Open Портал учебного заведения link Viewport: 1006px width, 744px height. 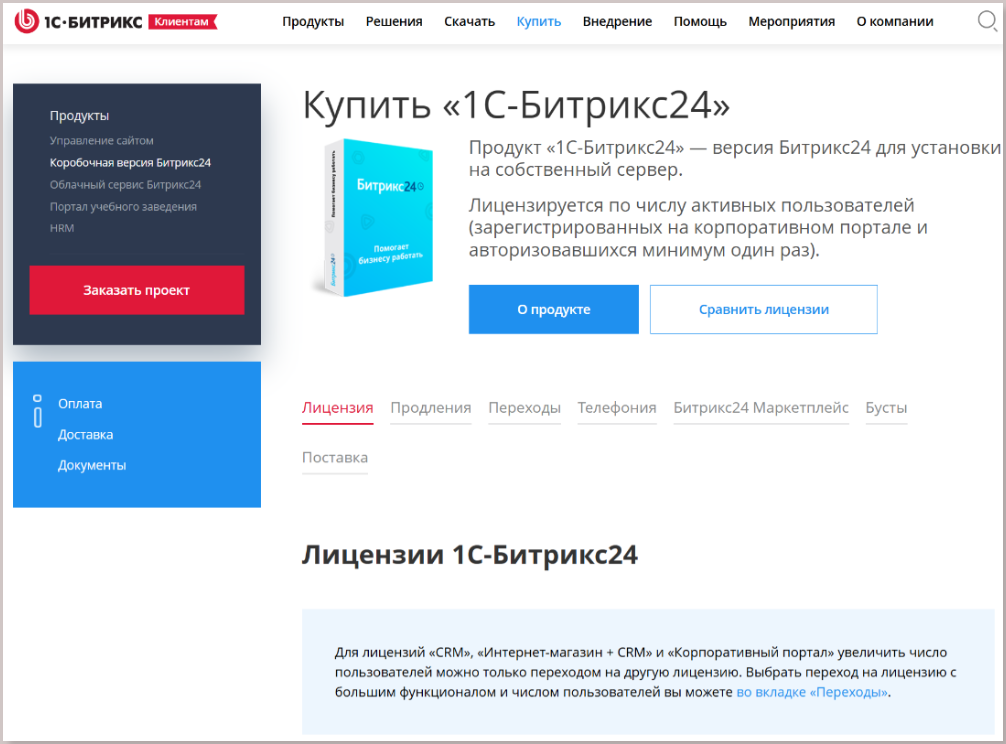point(123,207)
